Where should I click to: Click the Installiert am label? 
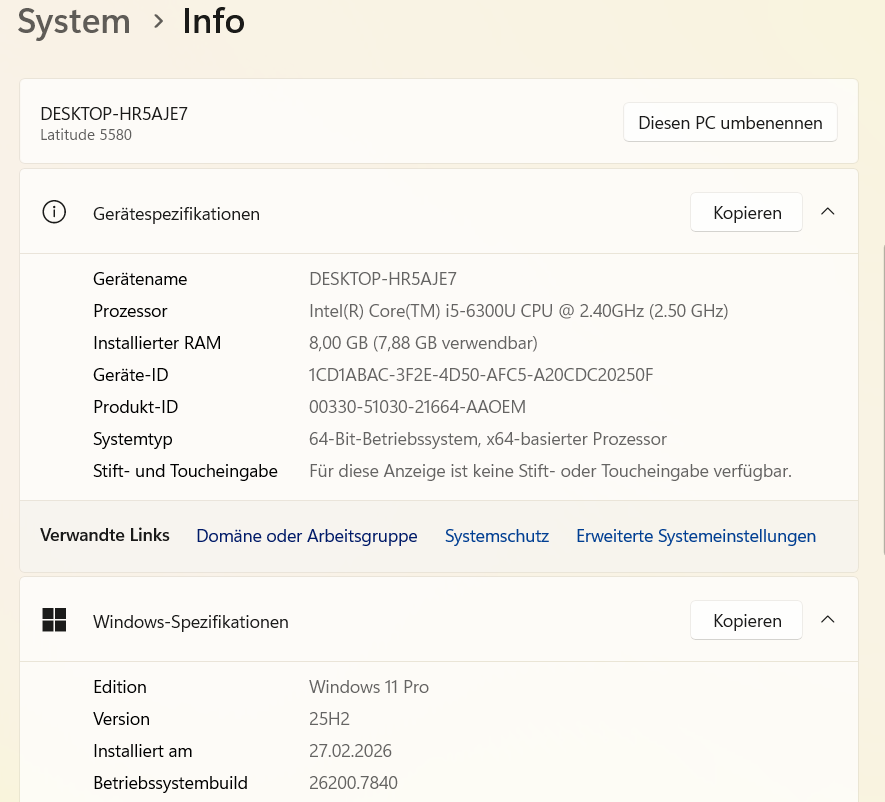143,751
